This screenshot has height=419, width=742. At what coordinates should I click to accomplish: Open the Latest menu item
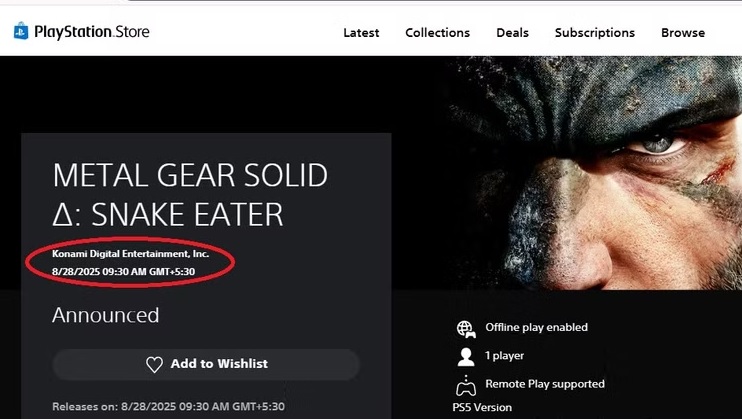[x=361, y=33]
